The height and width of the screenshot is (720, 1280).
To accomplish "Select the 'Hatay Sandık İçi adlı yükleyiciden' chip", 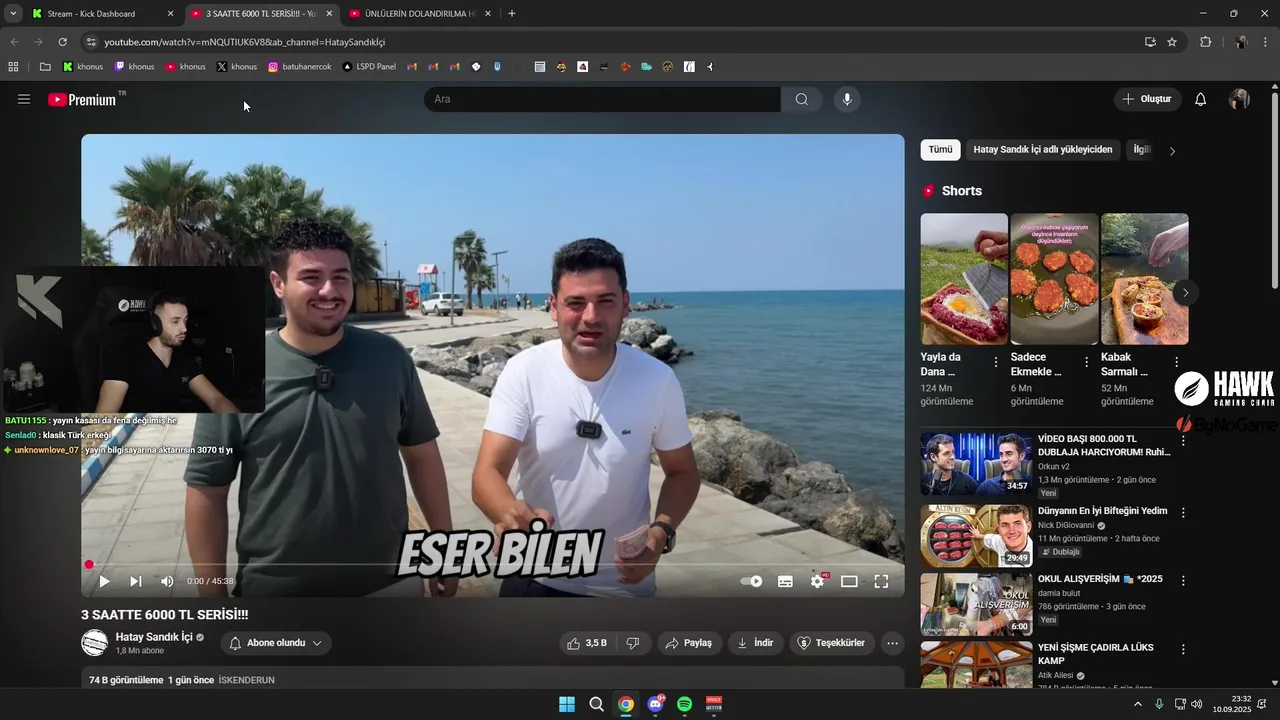I will 1043,150.
